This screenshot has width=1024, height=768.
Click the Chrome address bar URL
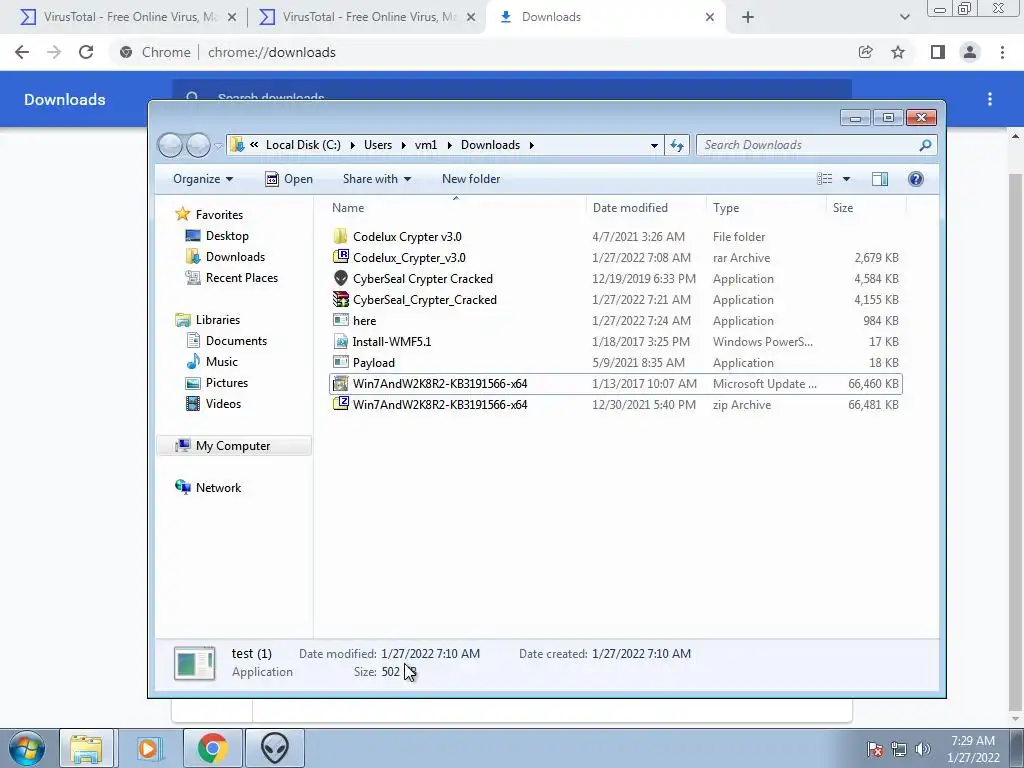click(x=272, y=52)
